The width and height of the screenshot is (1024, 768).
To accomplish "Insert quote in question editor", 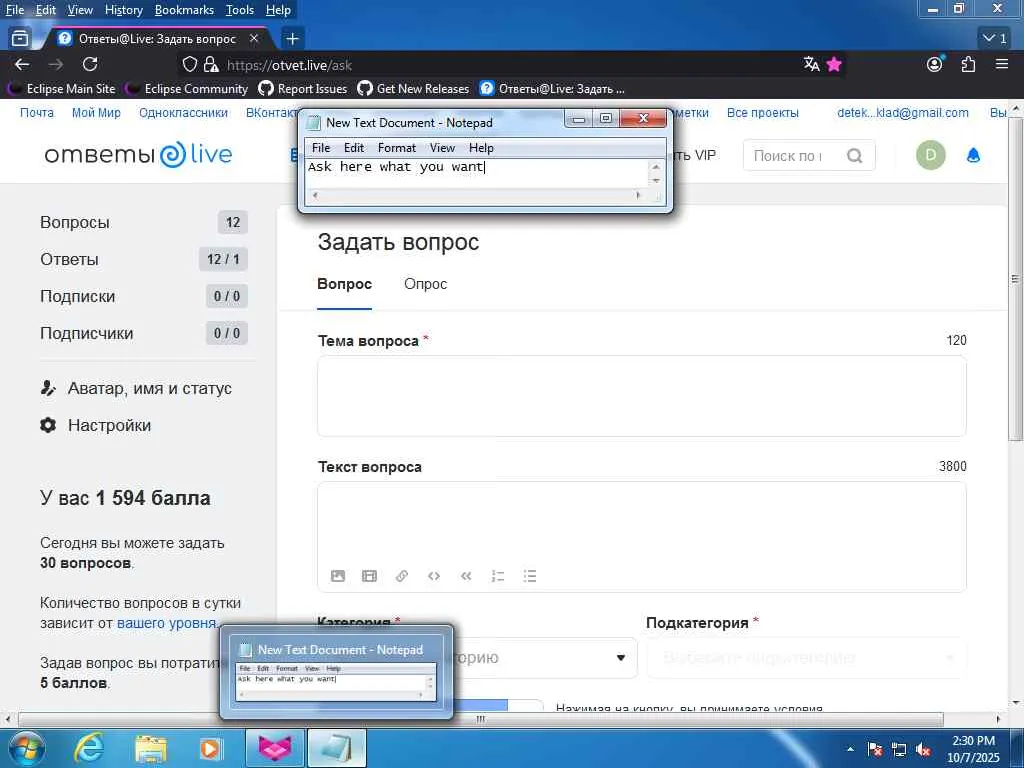I will [466, 576].
